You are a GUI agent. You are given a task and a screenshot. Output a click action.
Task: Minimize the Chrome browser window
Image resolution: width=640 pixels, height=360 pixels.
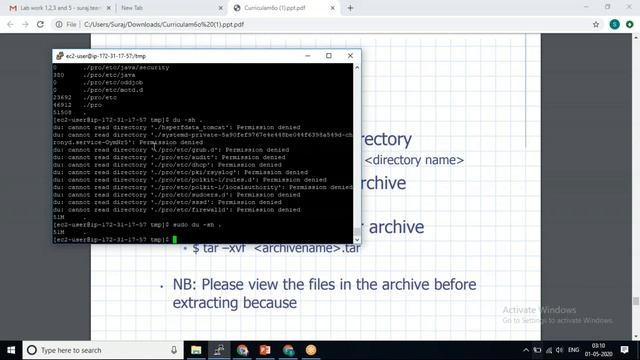pos(586,7)
